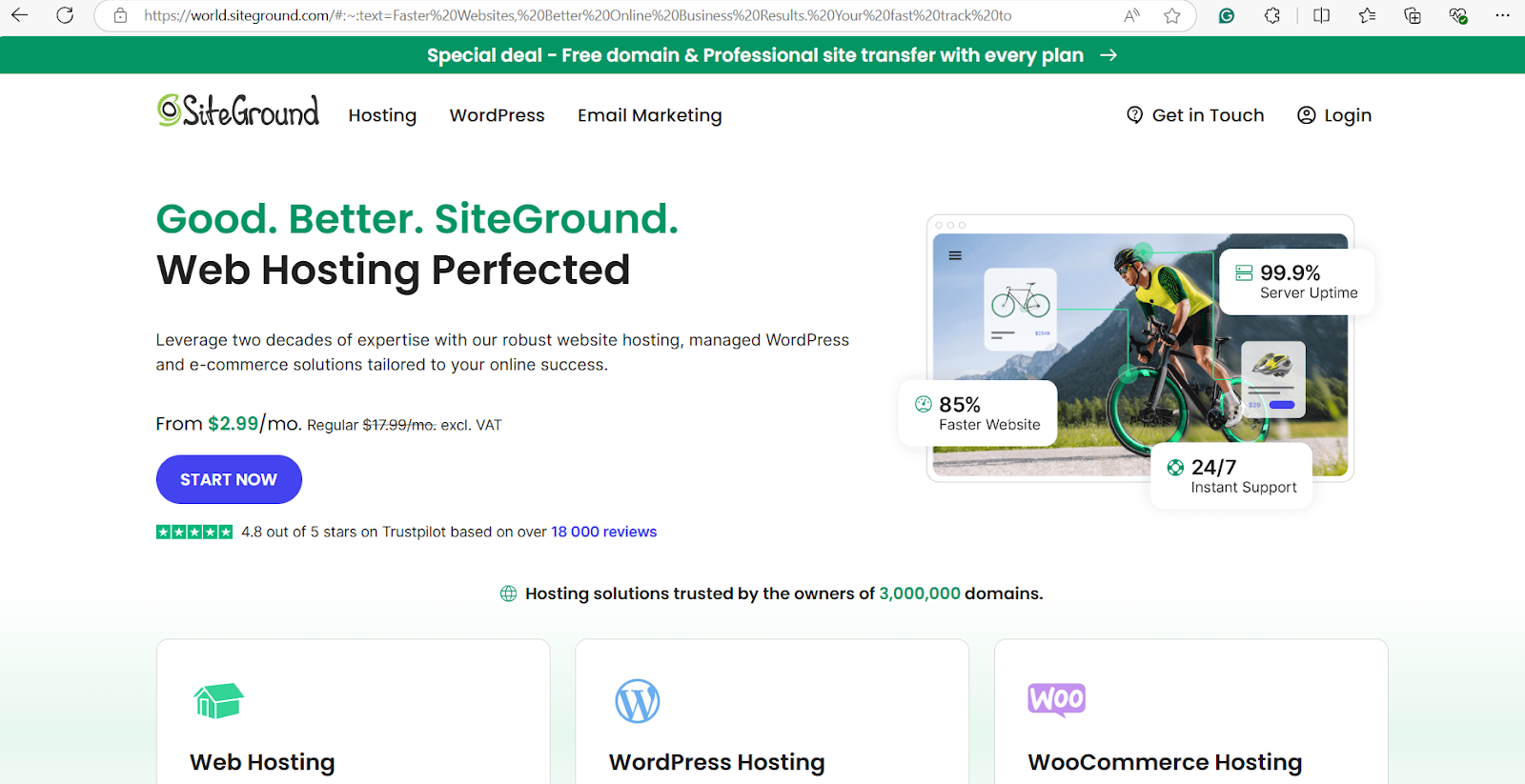Screen dimensions: 1525x784
Task: Open the WordPress Hosting card title
Action: click(717, 762)
